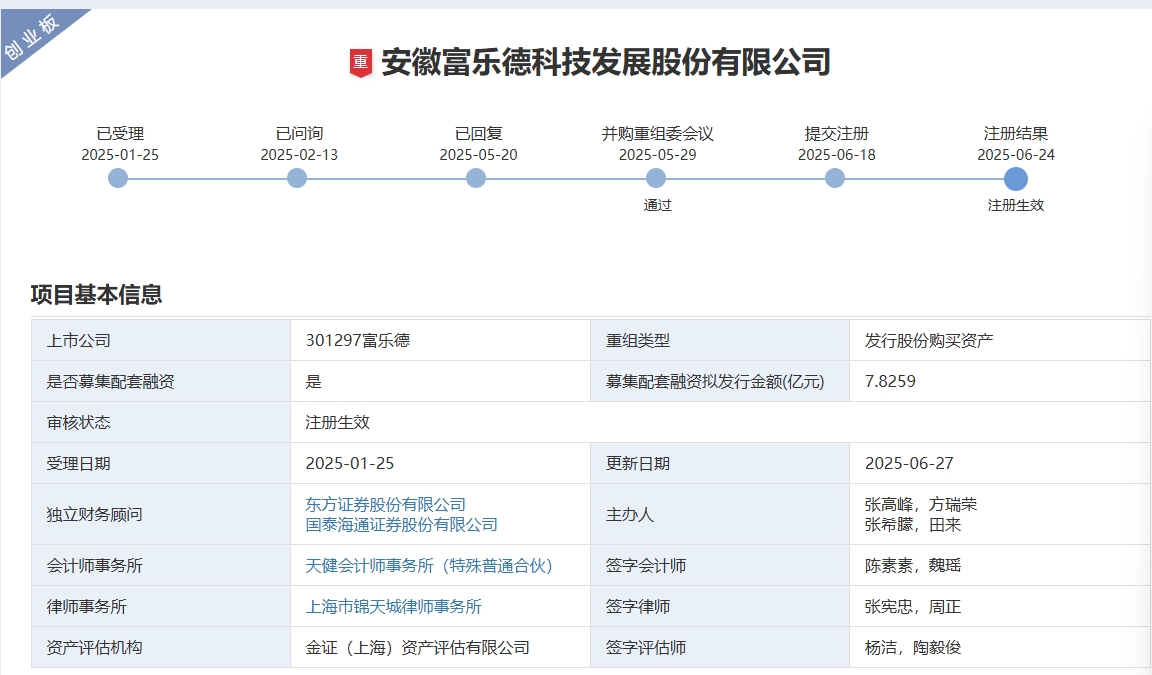Click the red 重 badge icon beside company title
The image size is (1152, 675).
360,63
